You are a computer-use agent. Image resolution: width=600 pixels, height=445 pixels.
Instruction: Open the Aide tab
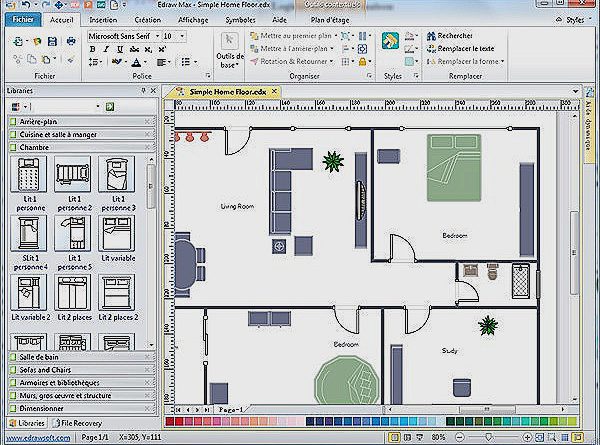tap(279, 20)
